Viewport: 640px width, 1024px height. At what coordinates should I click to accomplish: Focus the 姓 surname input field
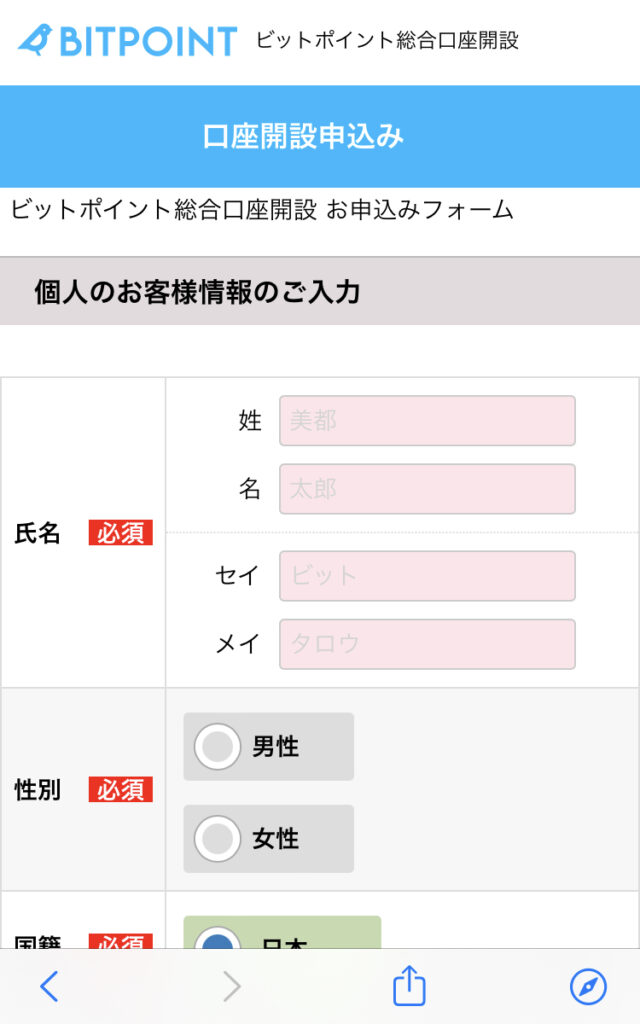point(427,421)
